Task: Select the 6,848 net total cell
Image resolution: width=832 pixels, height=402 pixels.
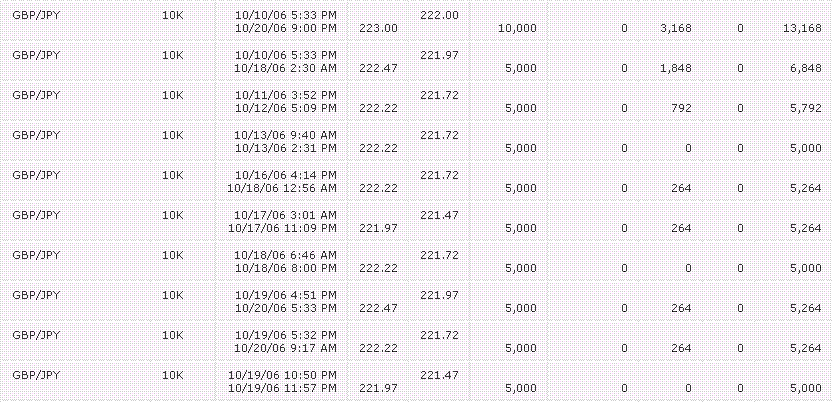Action: 805,68
